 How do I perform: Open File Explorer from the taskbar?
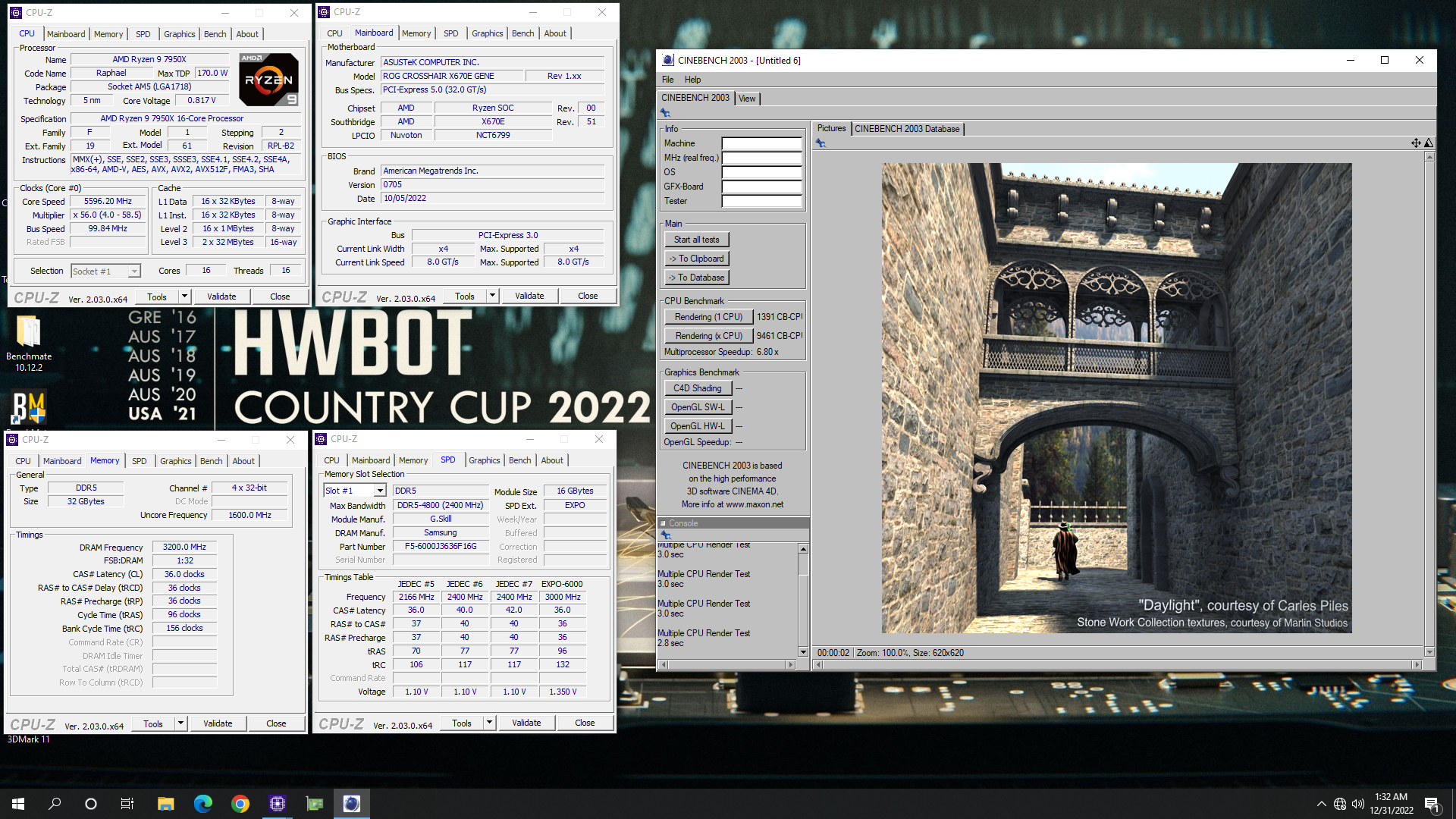(165, 804)
